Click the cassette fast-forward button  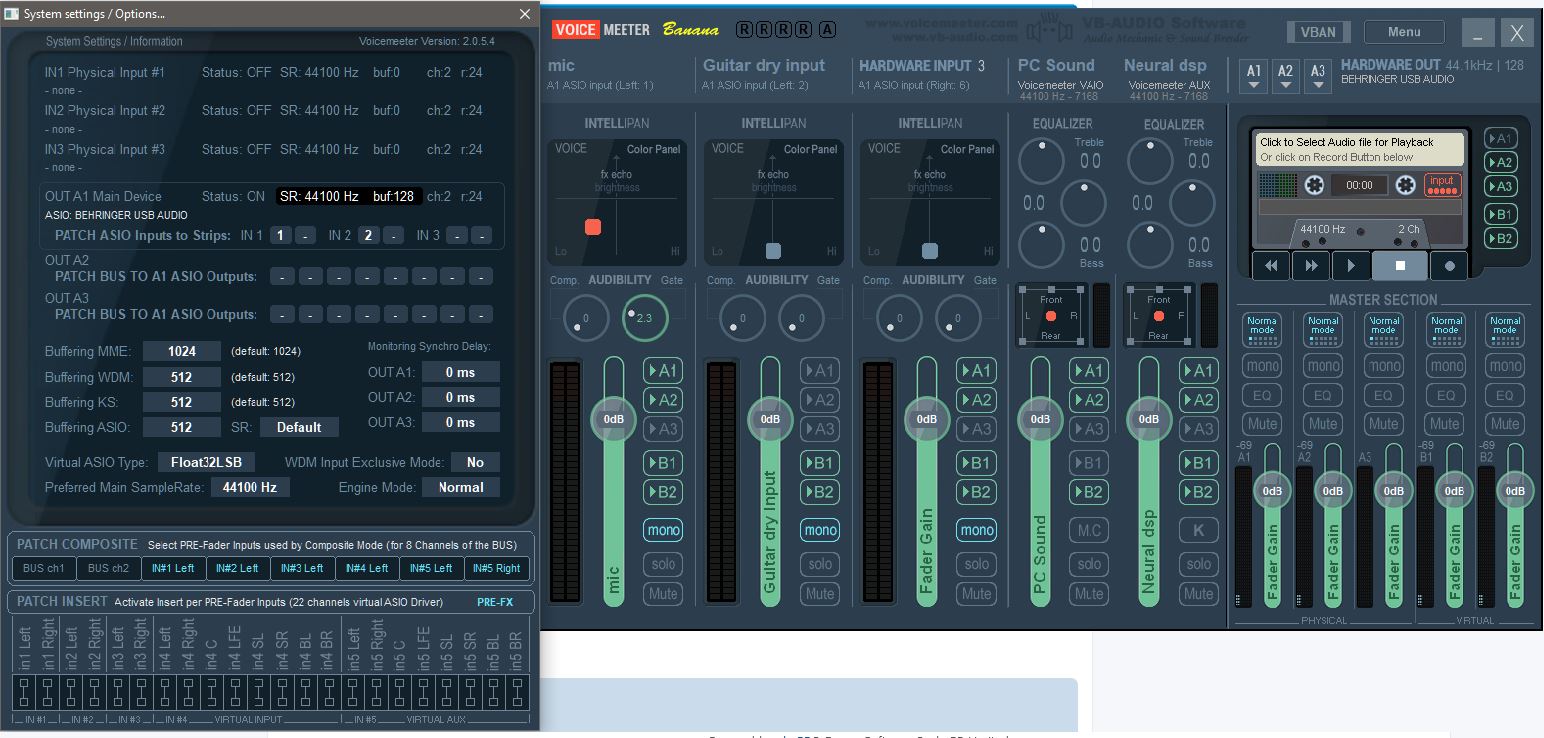click(x=1311, y=266)
